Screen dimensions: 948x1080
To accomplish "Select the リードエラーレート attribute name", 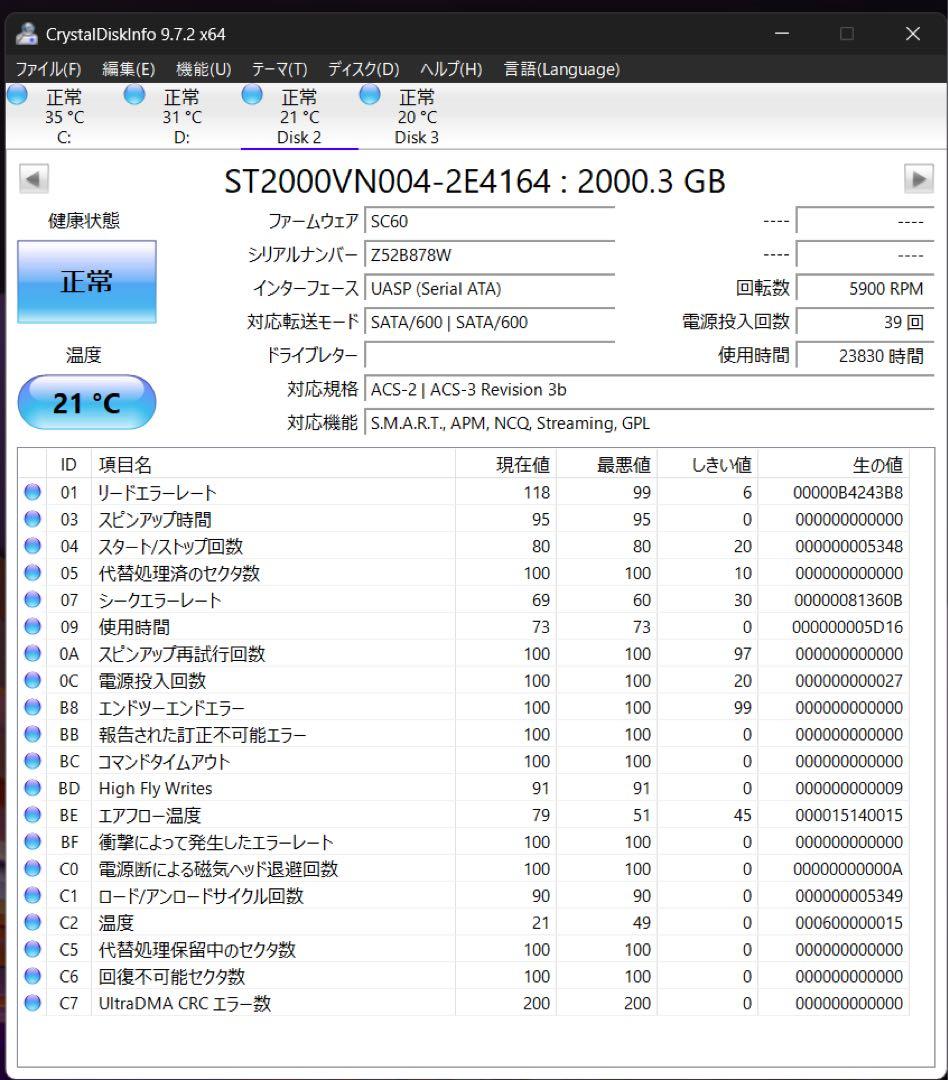I will click(x=157, y=492).
